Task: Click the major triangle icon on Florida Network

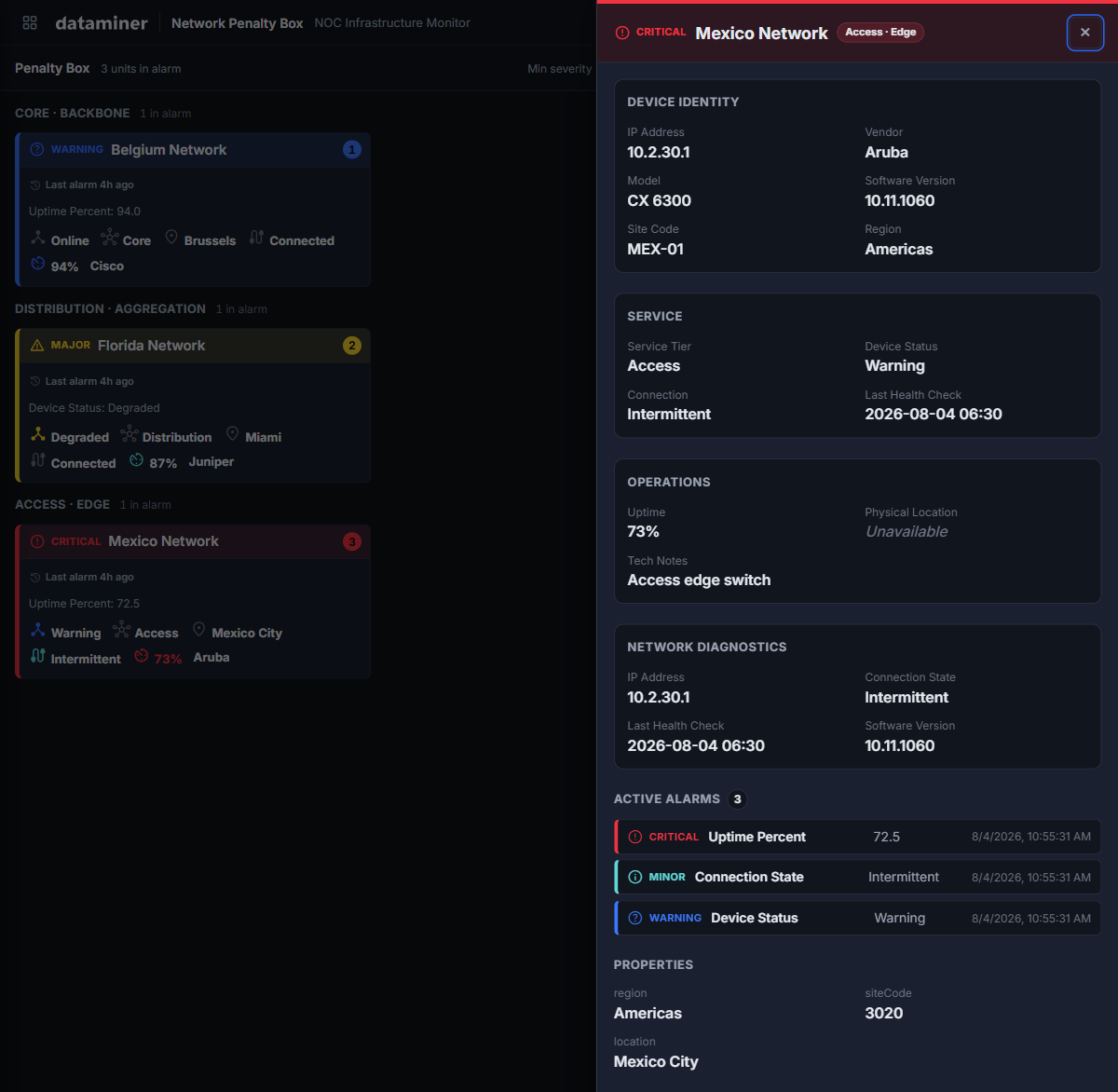Action: (x=37, y=346)
